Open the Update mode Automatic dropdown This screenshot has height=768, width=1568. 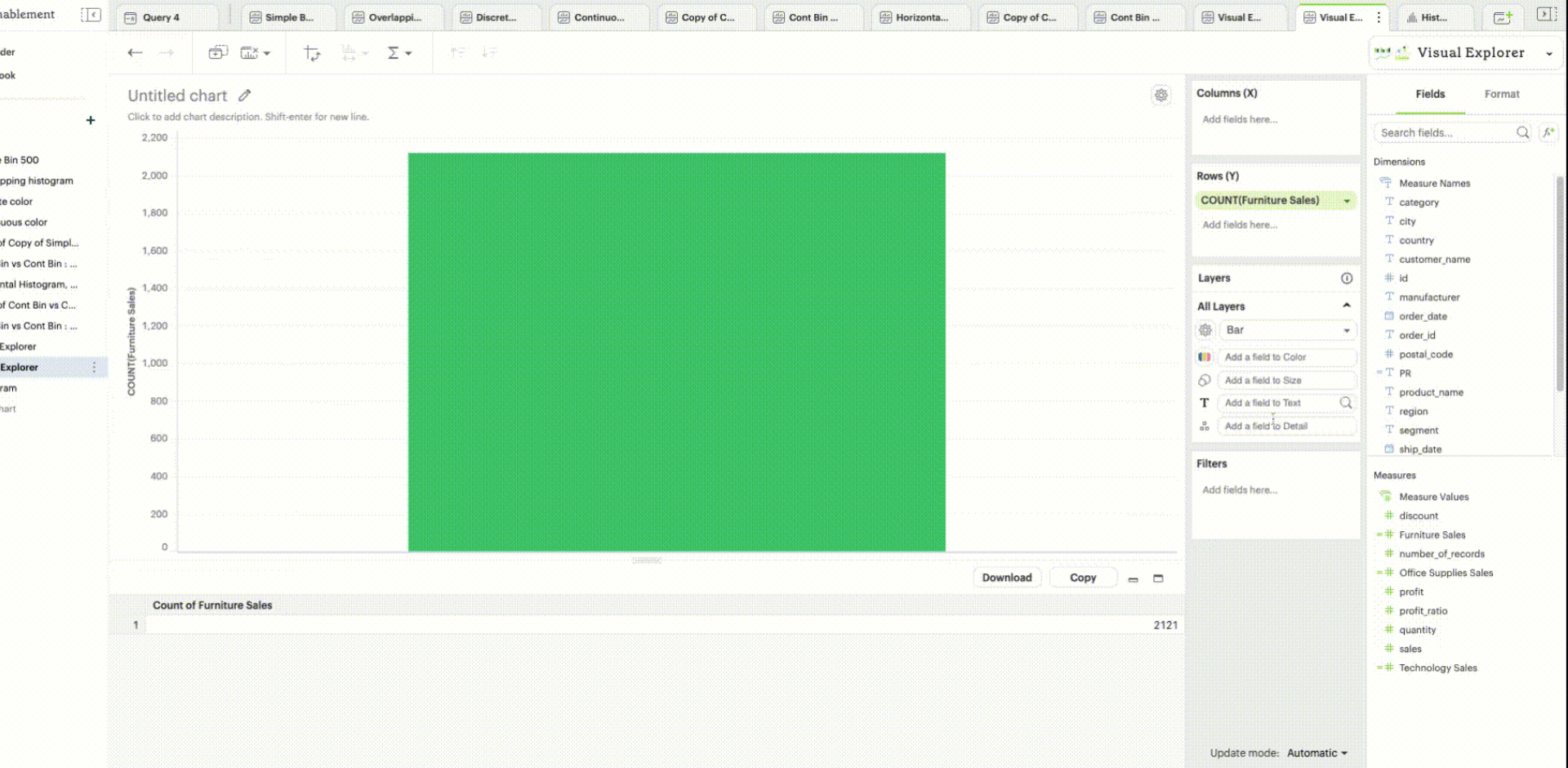1316,753
